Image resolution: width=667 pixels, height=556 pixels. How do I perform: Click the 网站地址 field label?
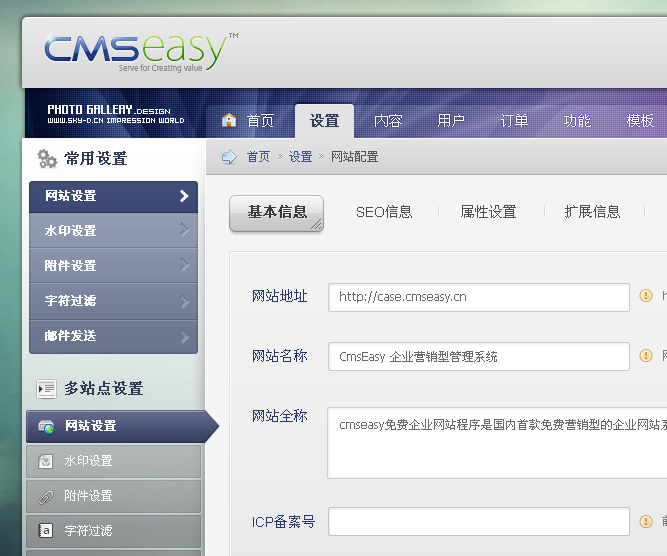click(x=279, y=296)
